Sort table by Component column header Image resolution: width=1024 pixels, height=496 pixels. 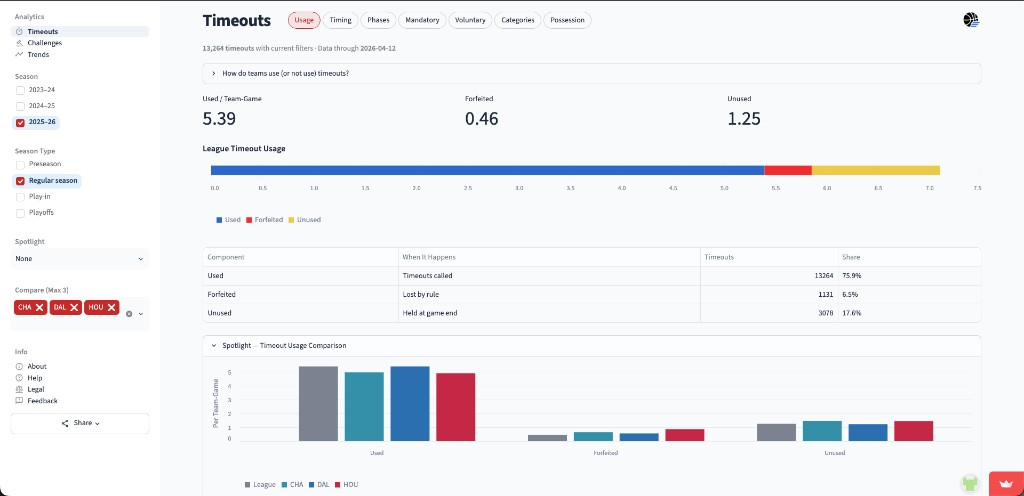click(x=300, y=257)
